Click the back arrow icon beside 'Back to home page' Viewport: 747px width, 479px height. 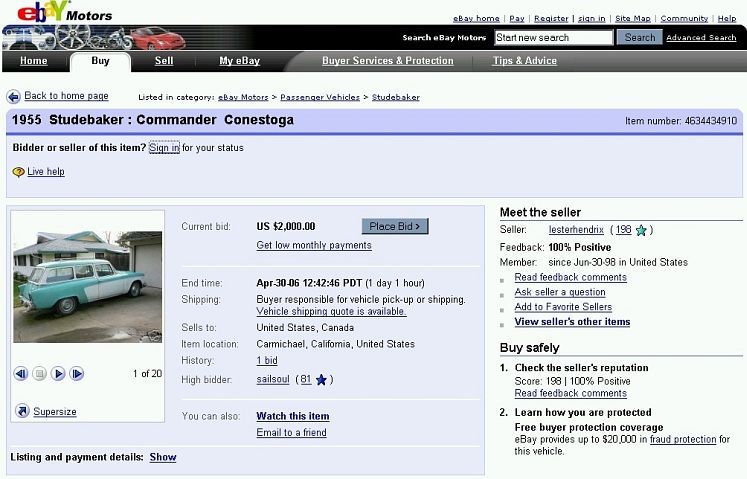click(x=13, y=97)
